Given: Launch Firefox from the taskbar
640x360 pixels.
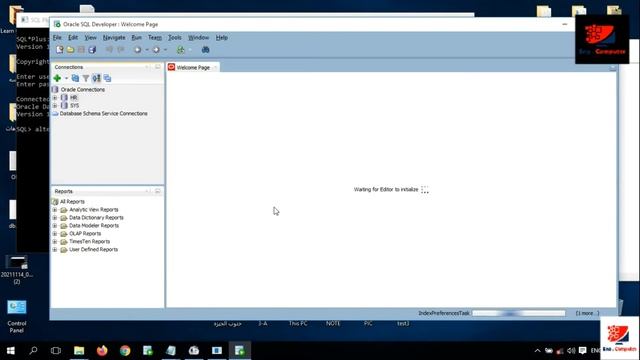Looking at the screenshot, I should [x=102, y=351].
